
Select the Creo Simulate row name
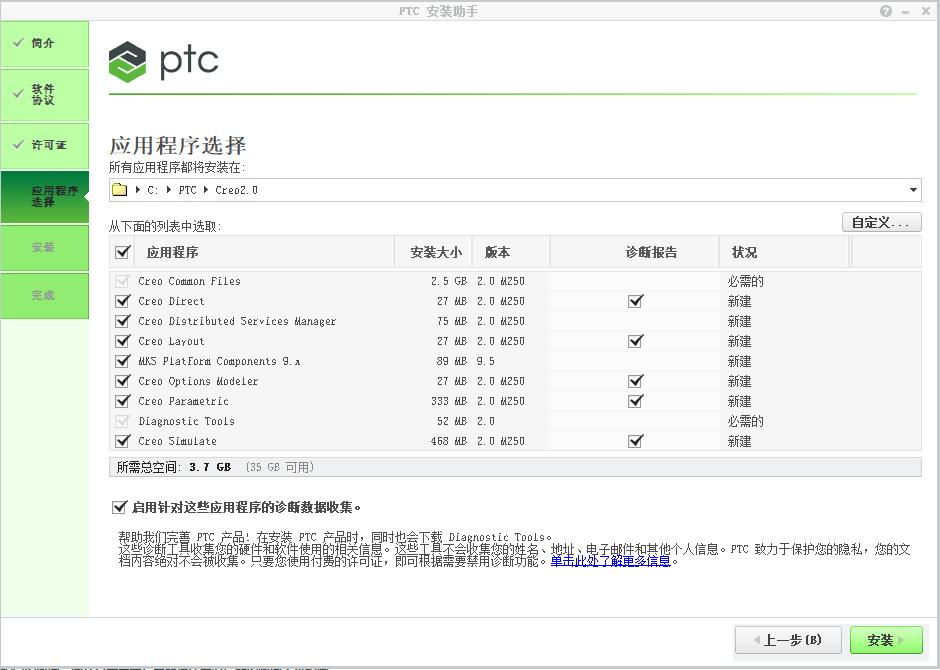177,441
